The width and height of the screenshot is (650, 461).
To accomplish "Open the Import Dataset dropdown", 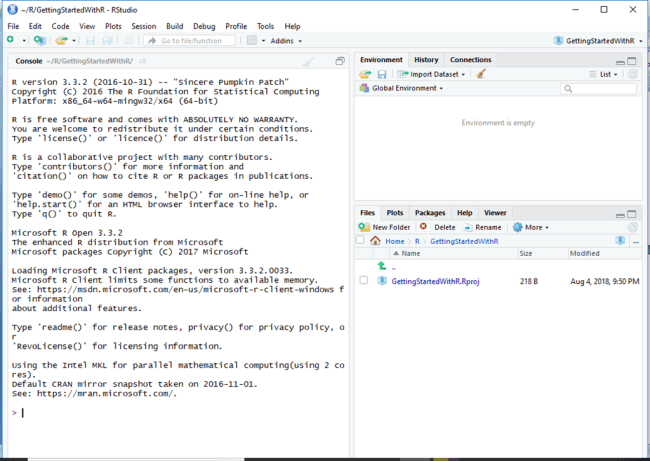I will (431, 74).
